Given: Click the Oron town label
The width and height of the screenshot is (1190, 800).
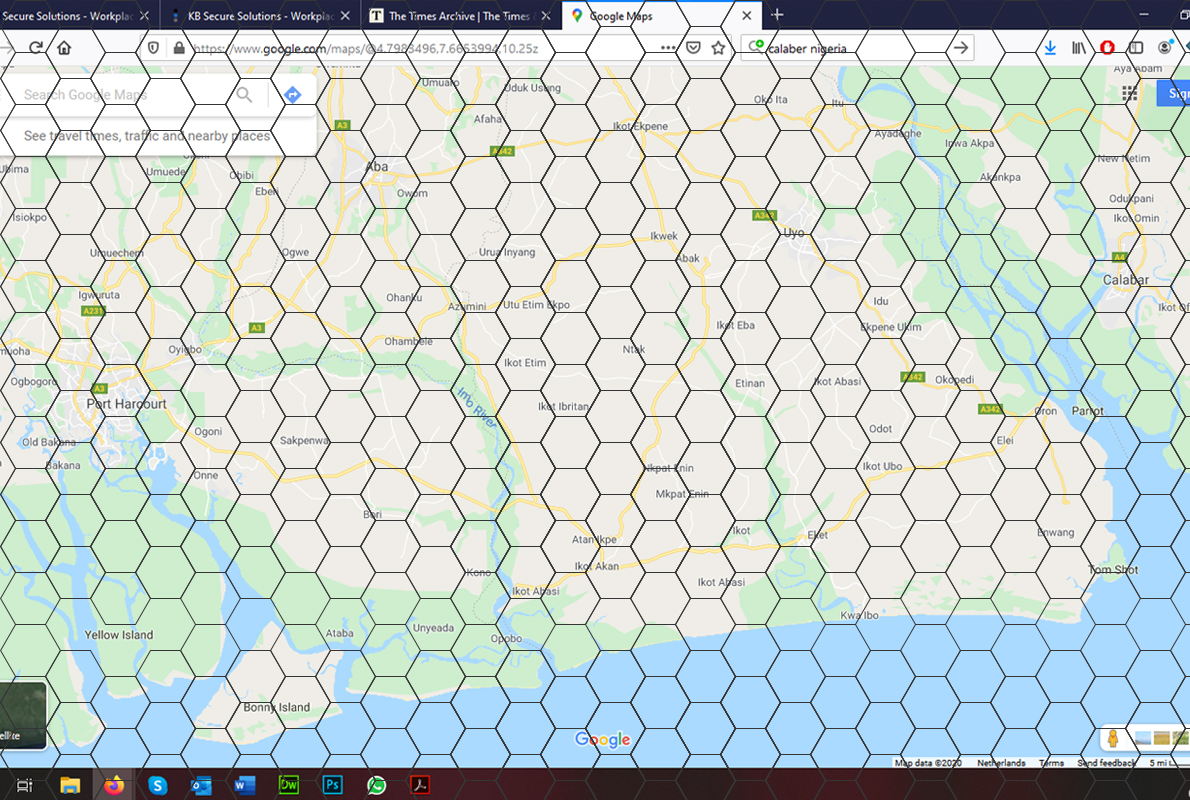Looking at the screenshot, I should [1046, 411].
